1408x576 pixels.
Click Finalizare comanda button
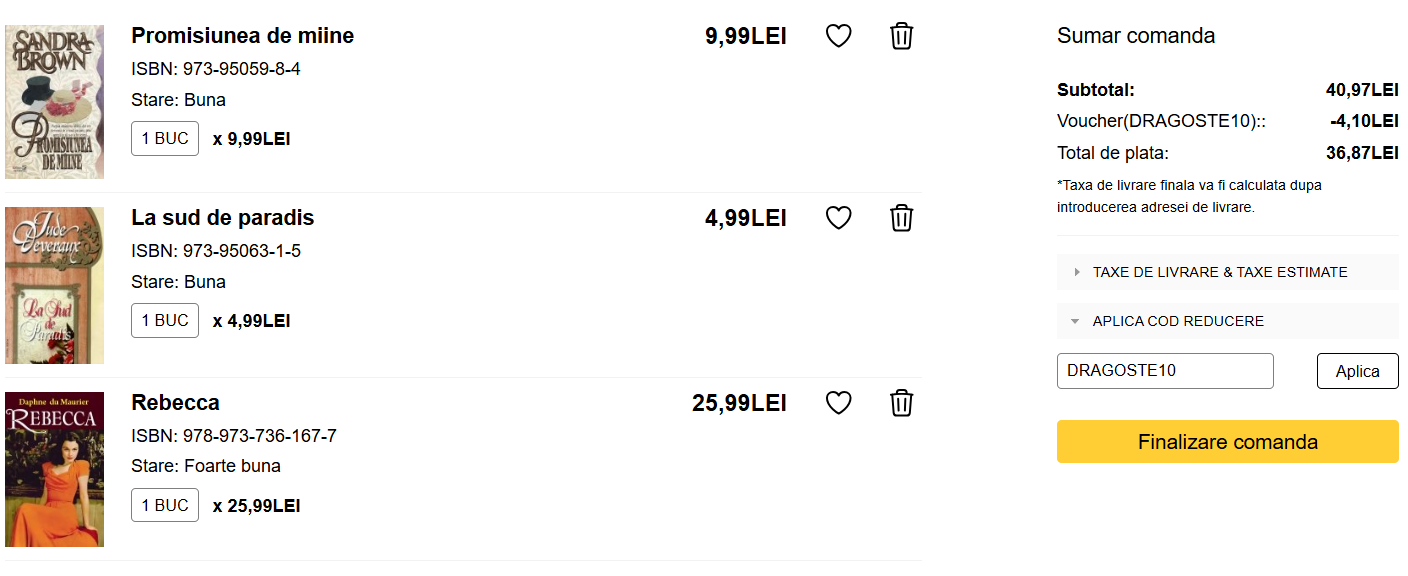(1227, 442)
